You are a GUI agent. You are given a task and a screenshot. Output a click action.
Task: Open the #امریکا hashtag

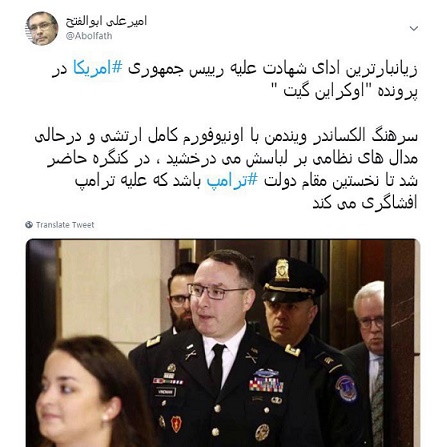pyautogui.click(x=97, y=69)
